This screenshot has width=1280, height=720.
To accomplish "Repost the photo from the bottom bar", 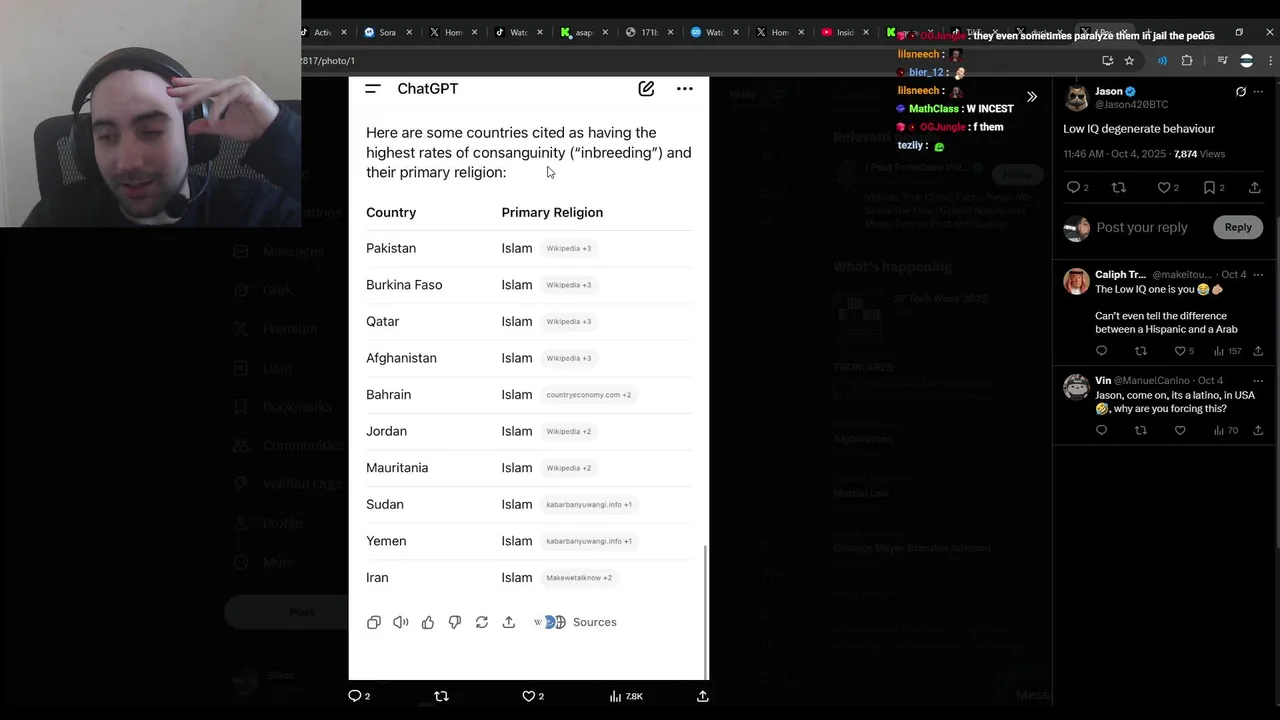I will point(441,696).
